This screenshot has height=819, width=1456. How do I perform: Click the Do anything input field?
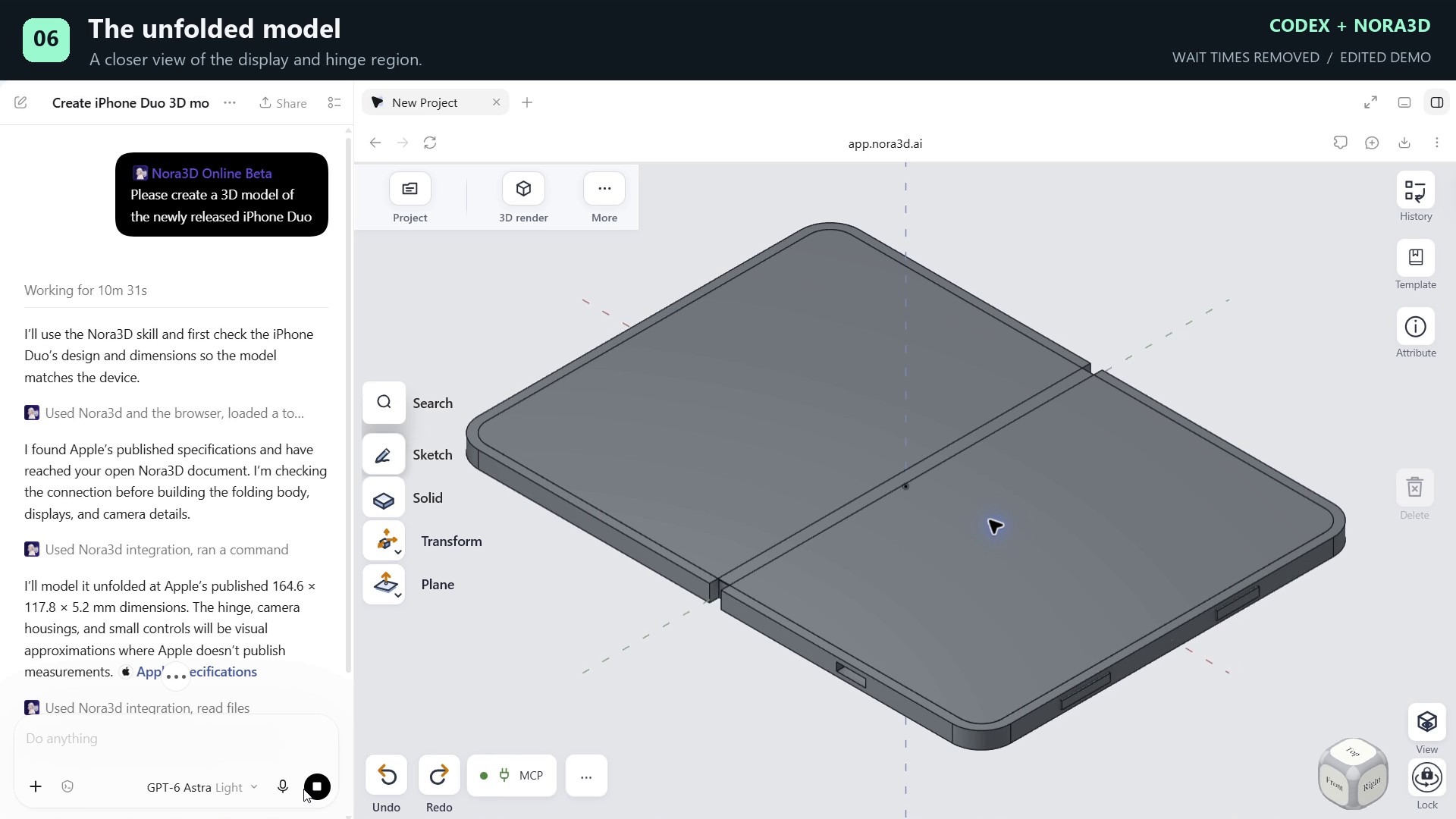[x=176, y=739]
